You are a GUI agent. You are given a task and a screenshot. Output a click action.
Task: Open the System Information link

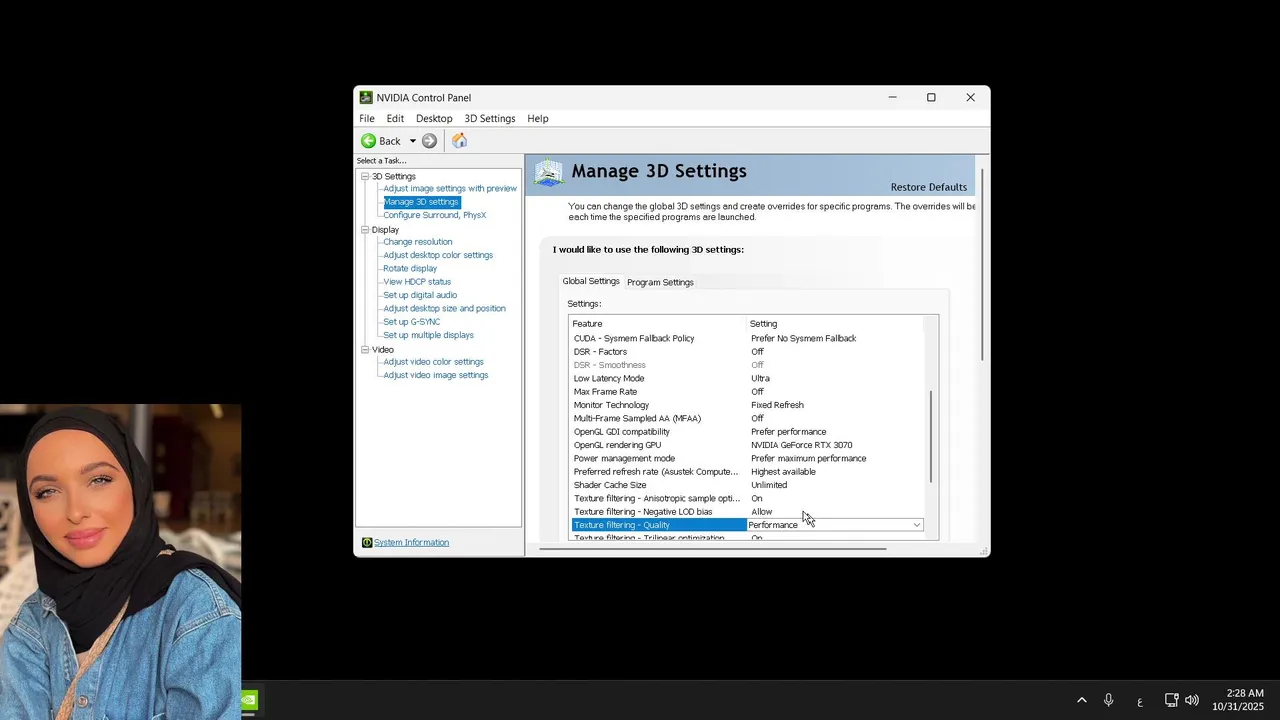411,543
